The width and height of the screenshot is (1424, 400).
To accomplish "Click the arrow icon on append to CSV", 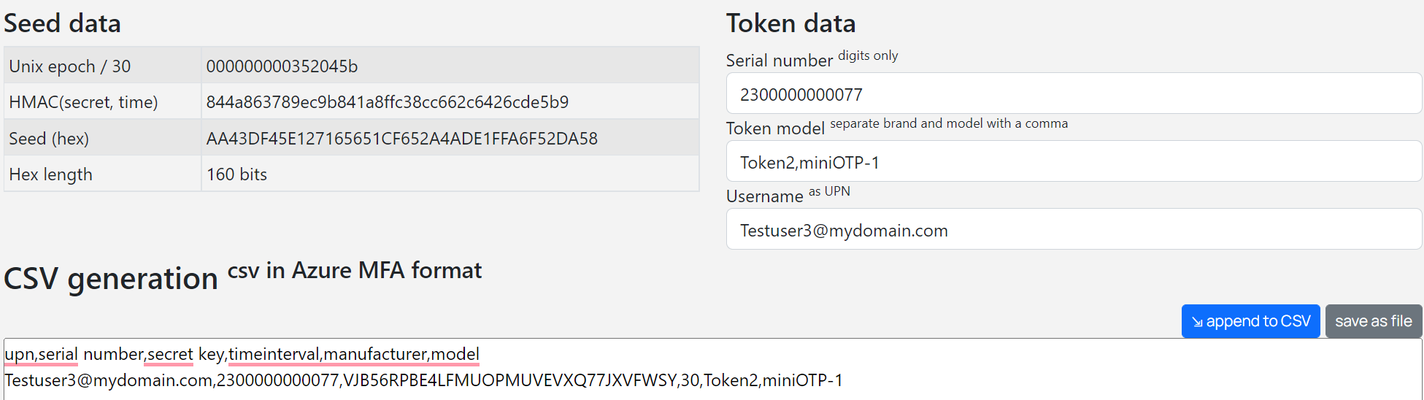I will (x=1197, y=322).
